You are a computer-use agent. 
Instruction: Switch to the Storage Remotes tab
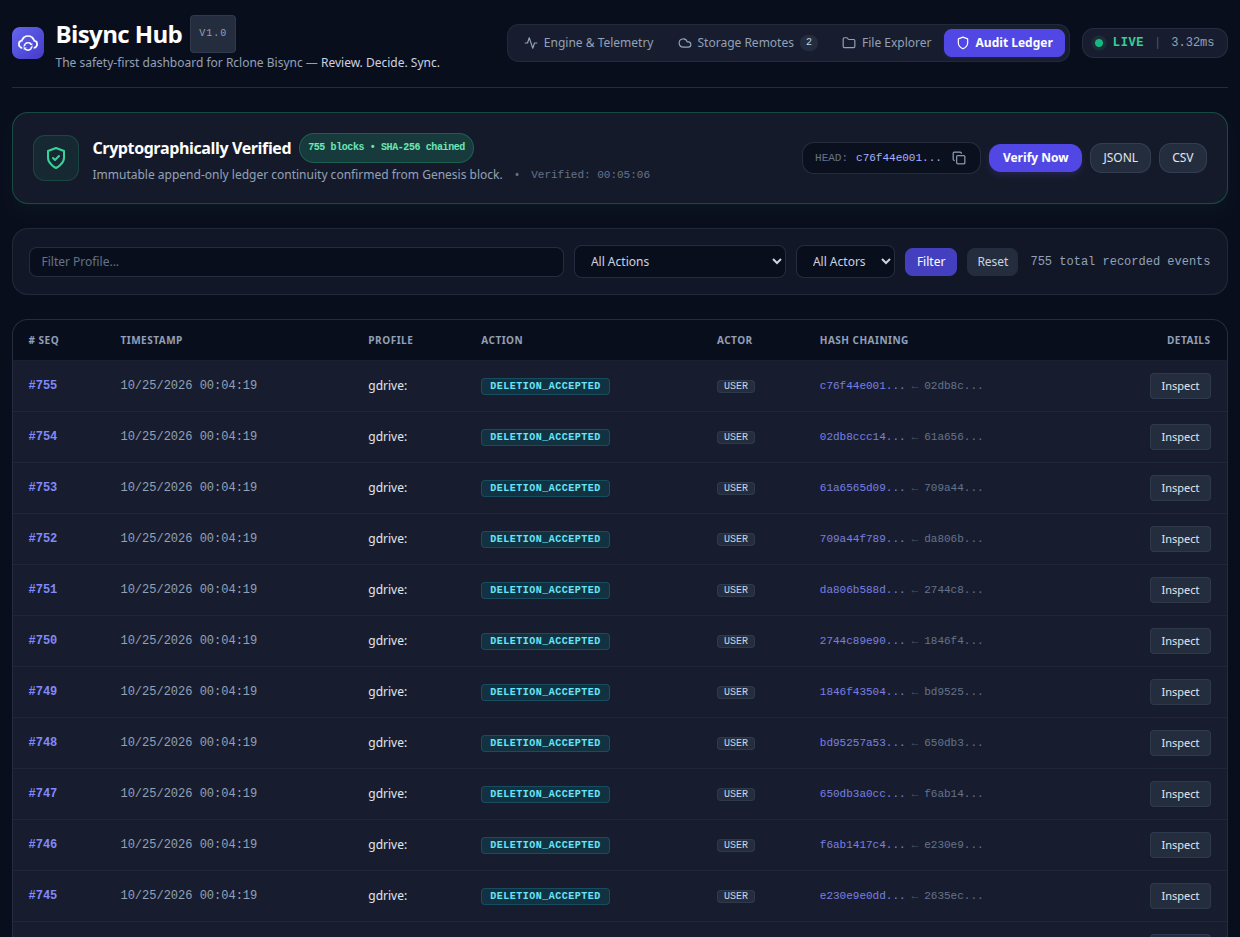click(x=747, y=43)
